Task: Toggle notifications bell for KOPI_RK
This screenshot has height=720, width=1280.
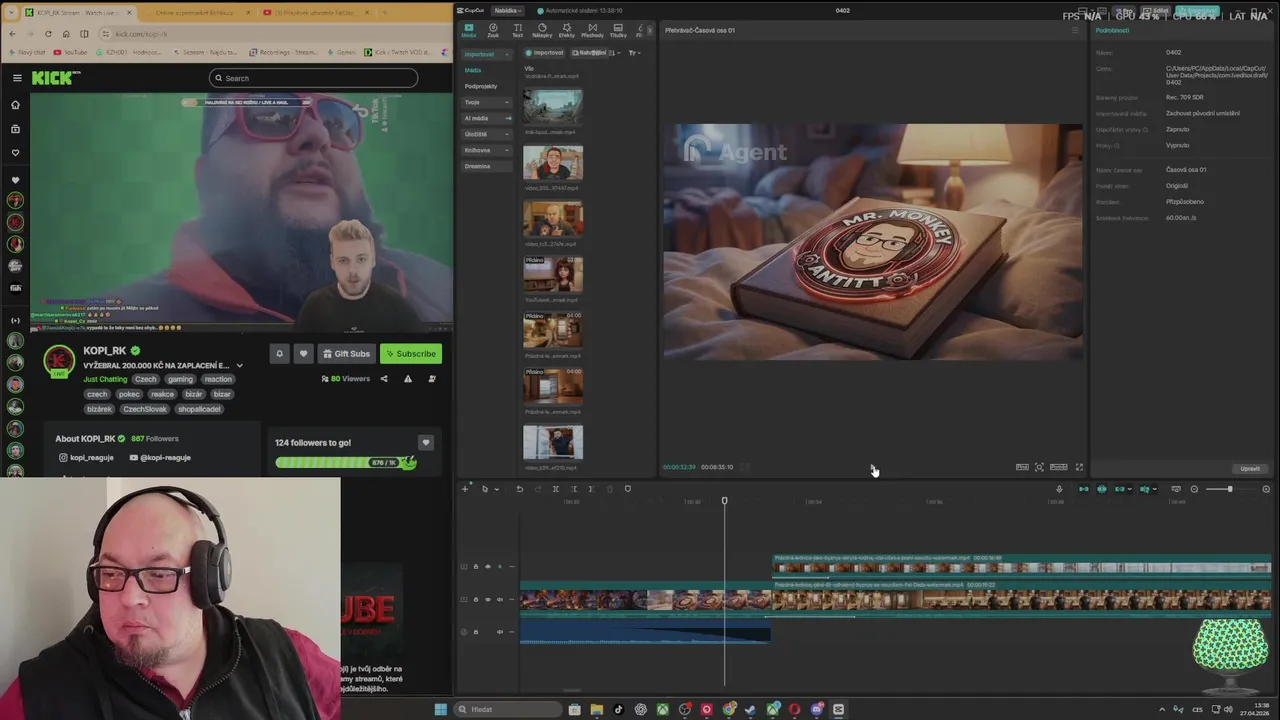Action: 279,354
